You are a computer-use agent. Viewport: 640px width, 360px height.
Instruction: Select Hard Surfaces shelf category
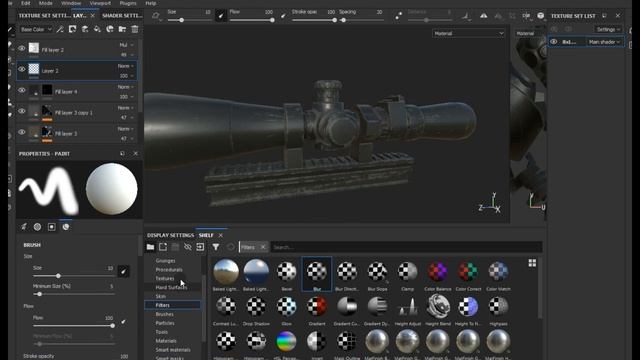coord(171,287)
